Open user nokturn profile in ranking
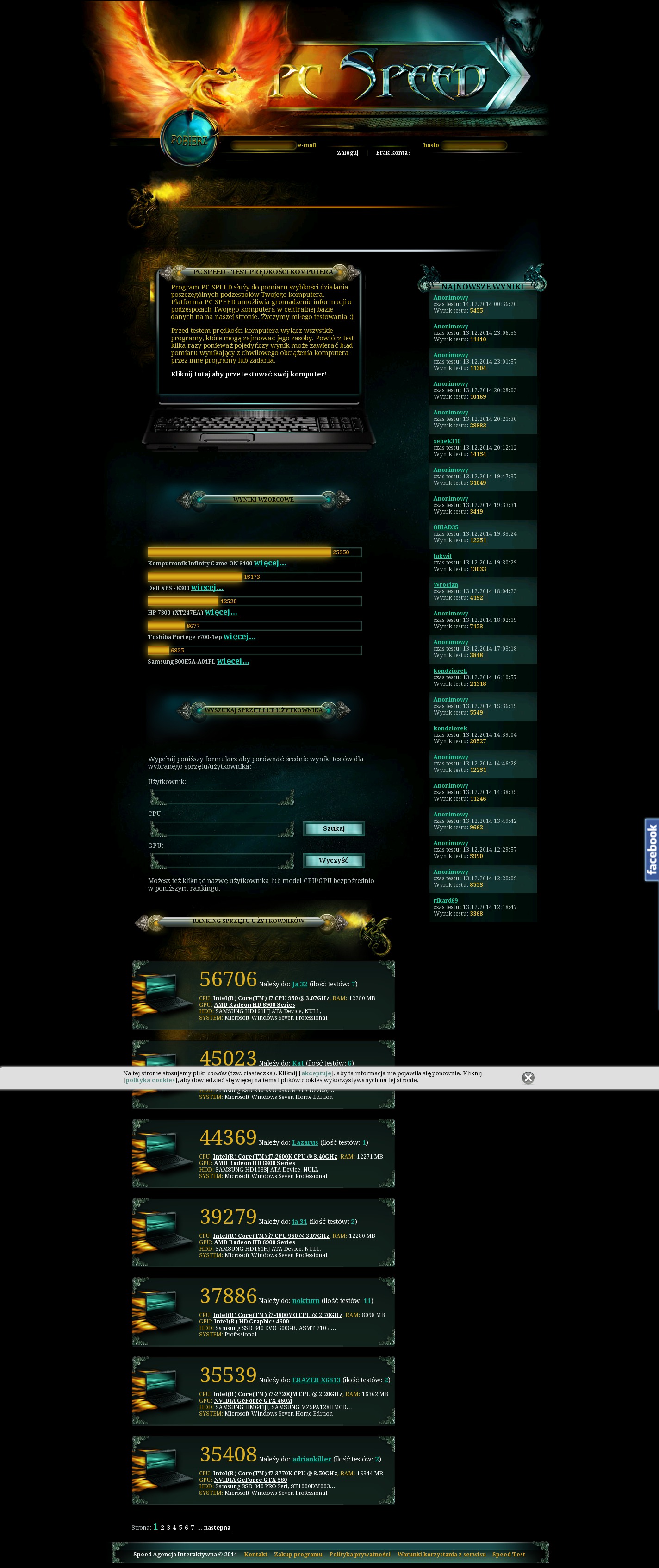659x1568 pixels. click(x=306, y=1301)
